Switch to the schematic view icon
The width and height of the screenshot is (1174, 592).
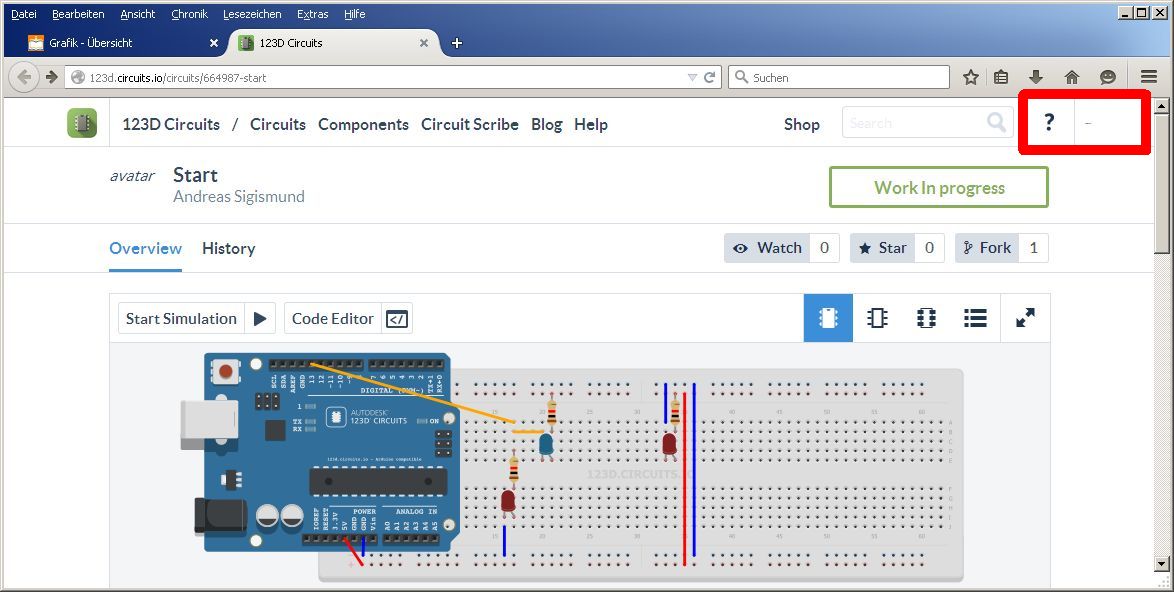877,318
